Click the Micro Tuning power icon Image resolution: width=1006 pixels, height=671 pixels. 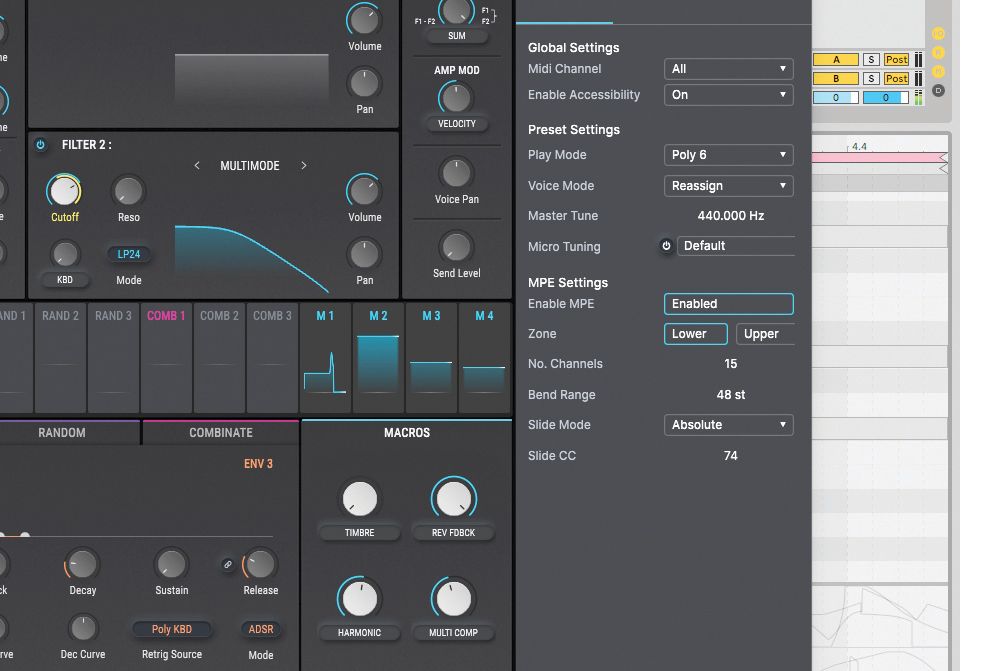666,246
